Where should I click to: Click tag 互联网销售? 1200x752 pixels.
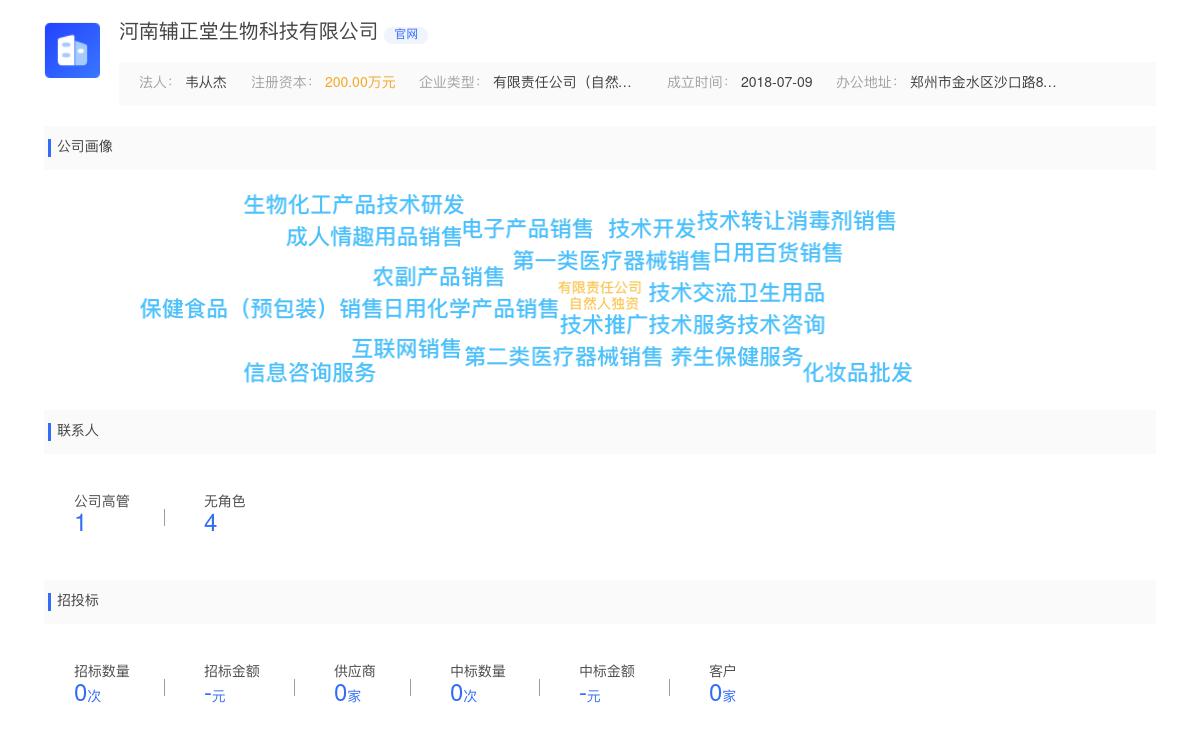click(x=407, y=349)
